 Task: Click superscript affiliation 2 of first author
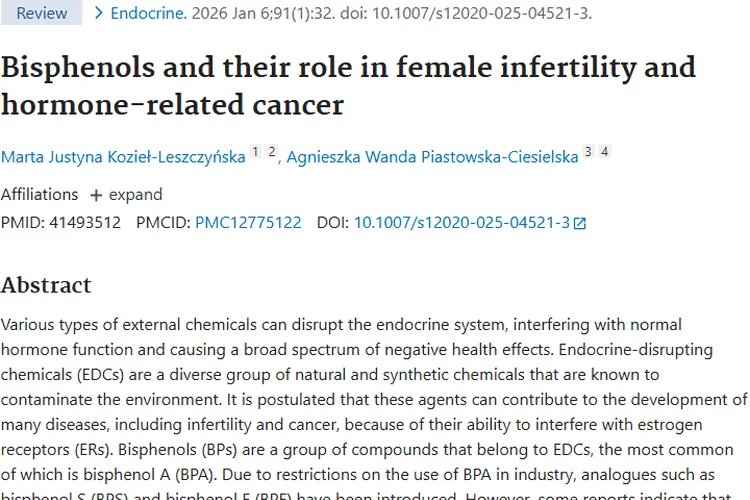[271, 152]
